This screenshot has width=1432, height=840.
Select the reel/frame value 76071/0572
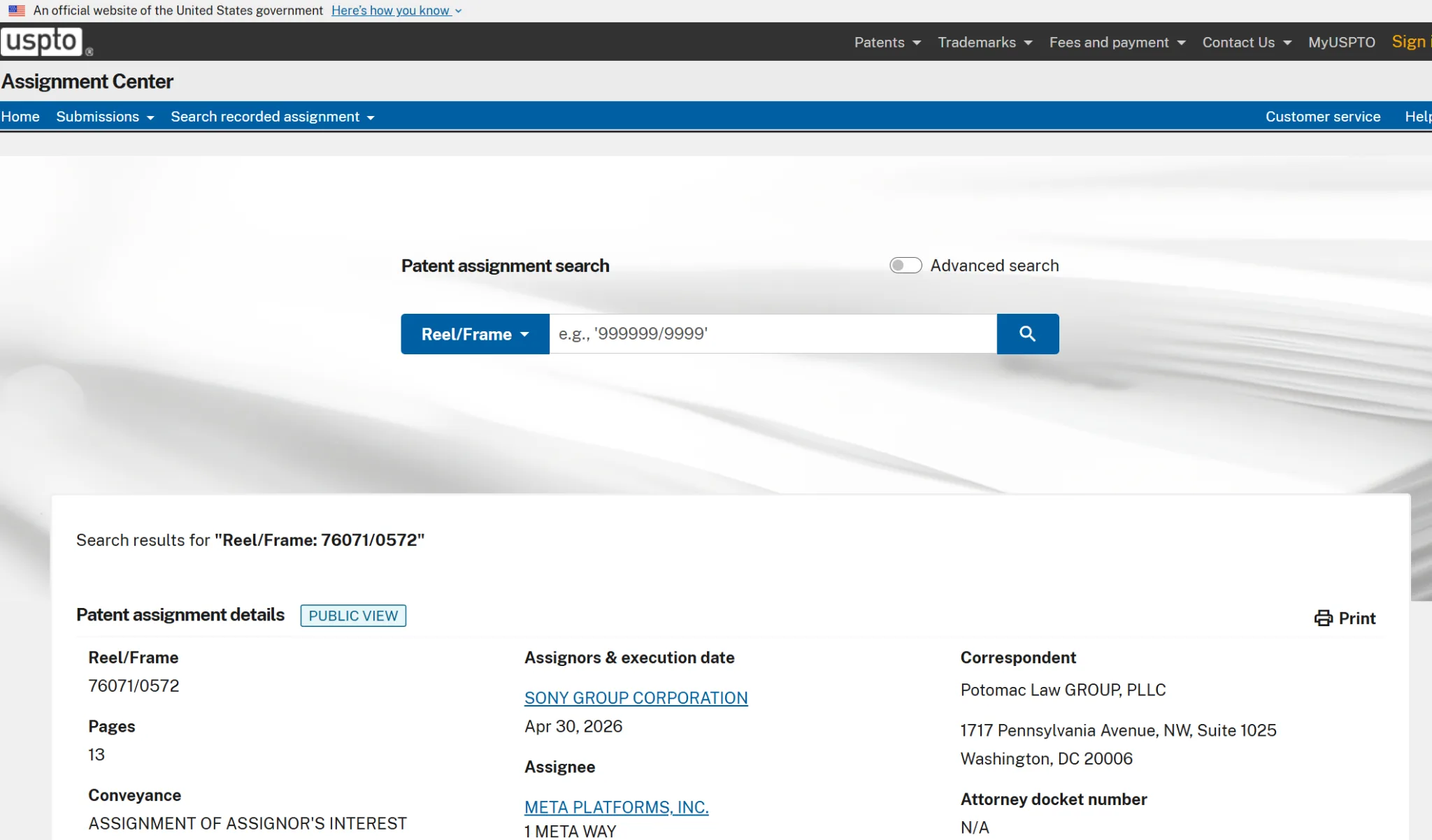[x=134, y=686]
